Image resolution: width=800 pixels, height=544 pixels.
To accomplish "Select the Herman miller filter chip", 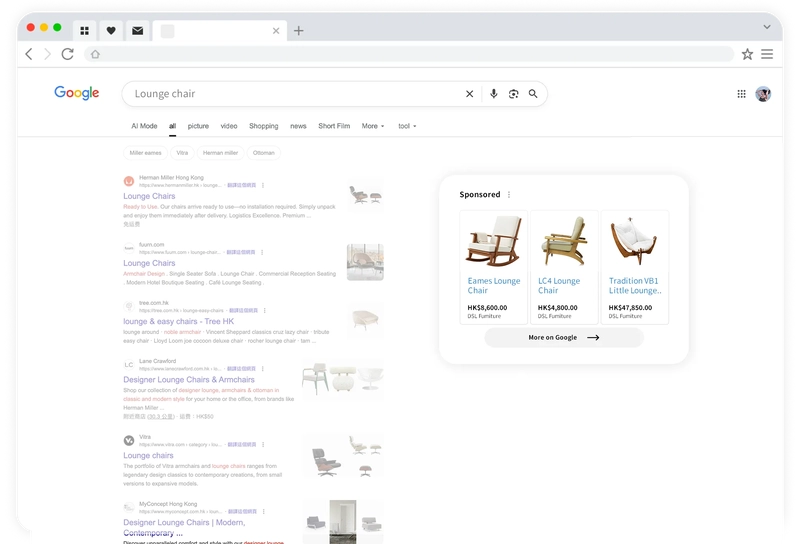I will 220,153.
